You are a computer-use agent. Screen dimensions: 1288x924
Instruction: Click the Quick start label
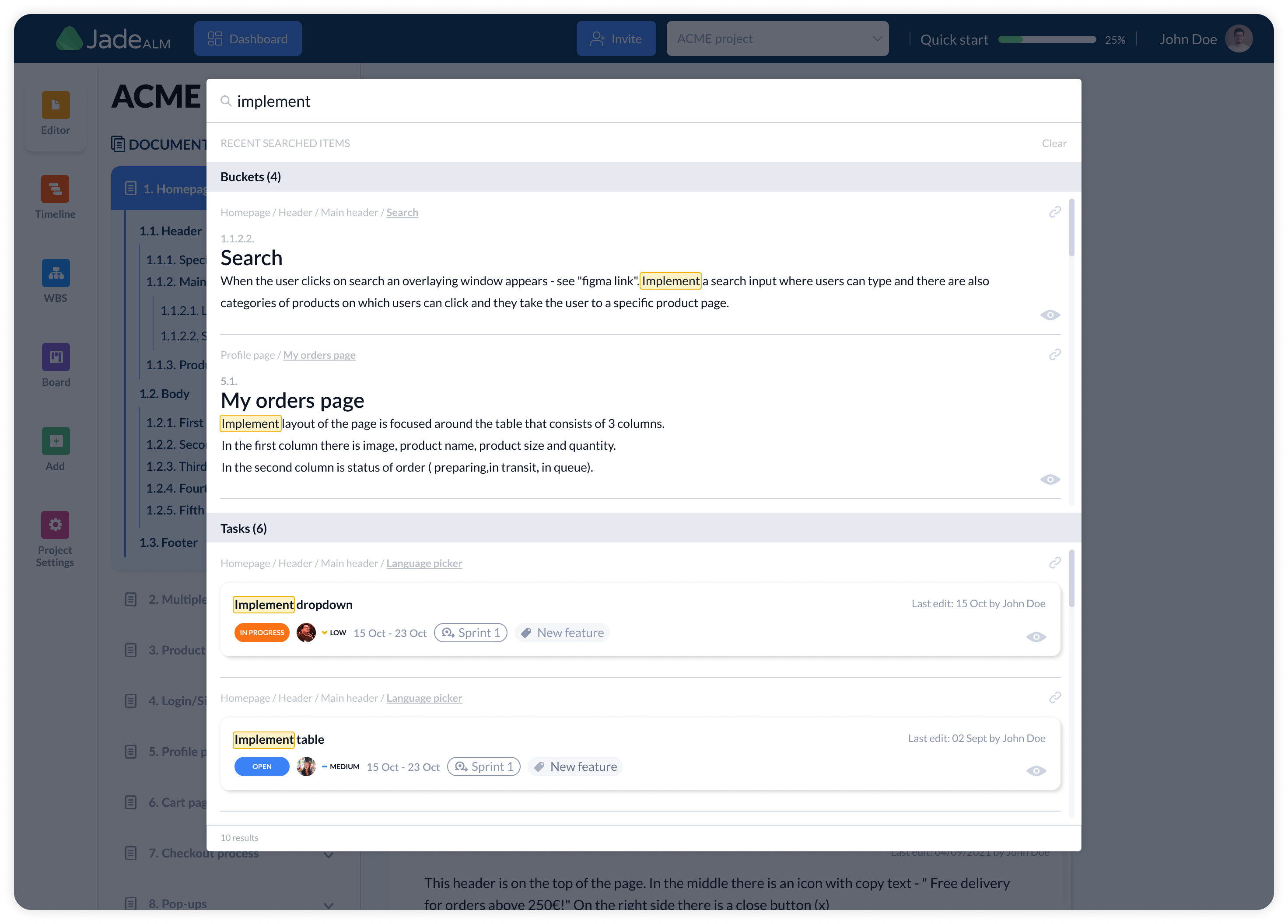point(954,40)
